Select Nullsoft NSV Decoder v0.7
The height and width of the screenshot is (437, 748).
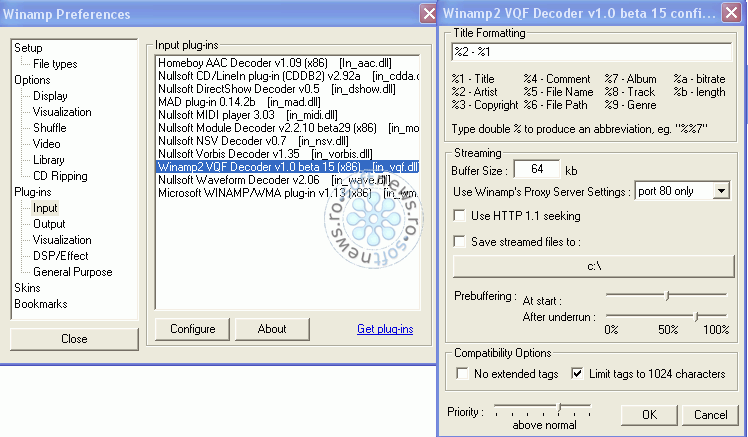point(288,141)
